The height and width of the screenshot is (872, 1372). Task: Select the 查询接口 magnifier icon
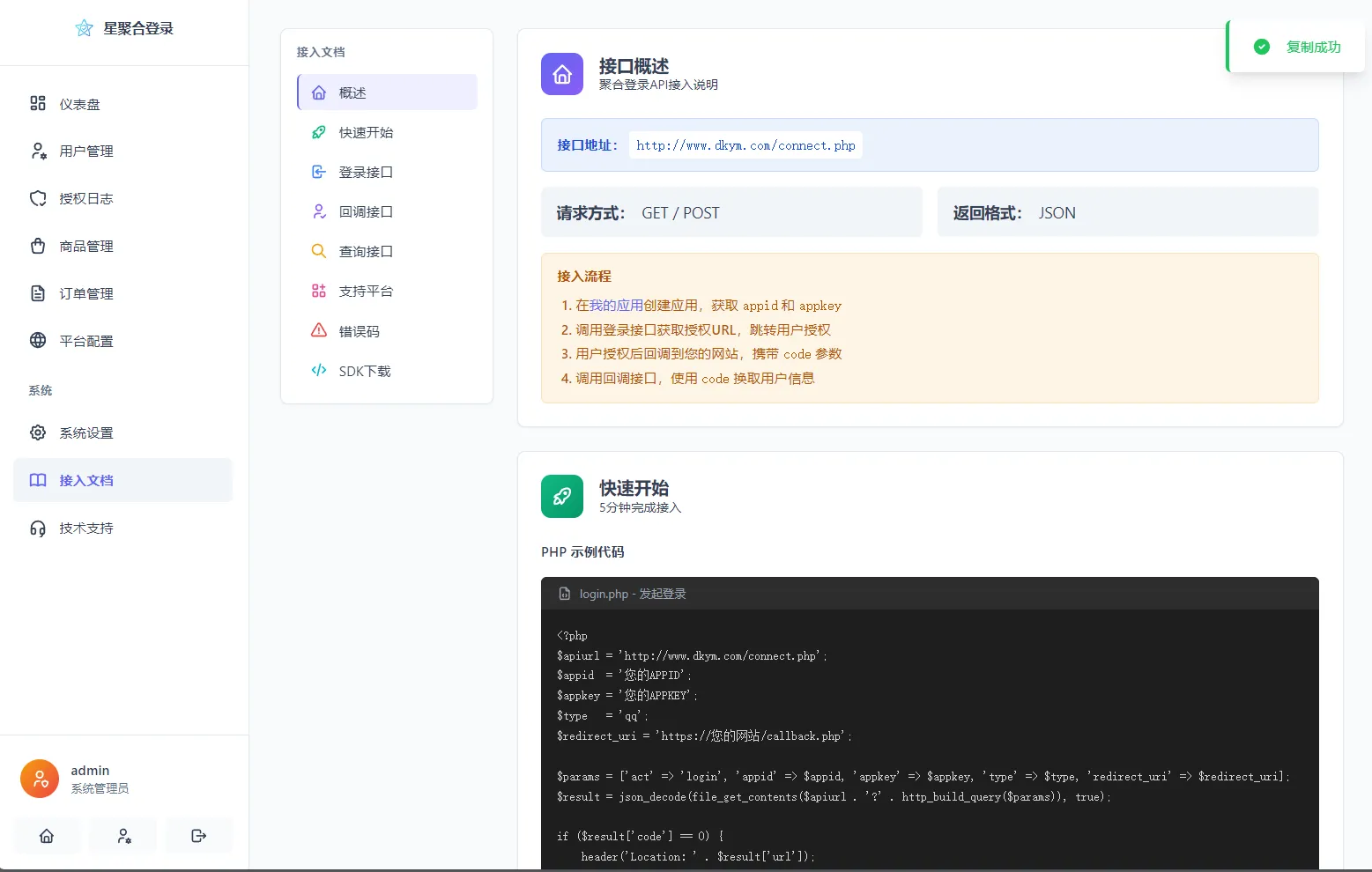tap(318, 251)
